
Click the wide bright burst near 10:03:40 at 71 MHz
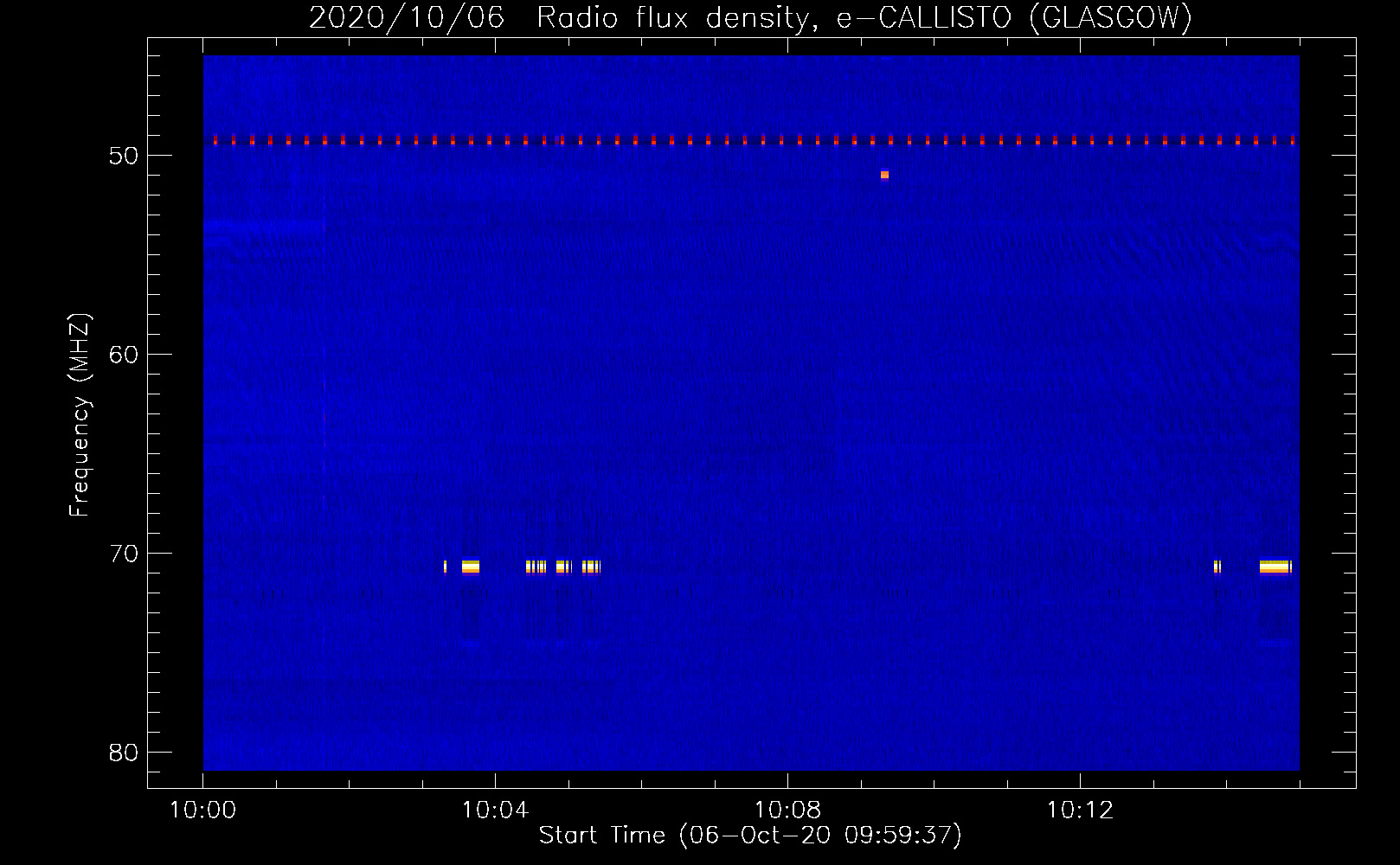tap(471, 567)
